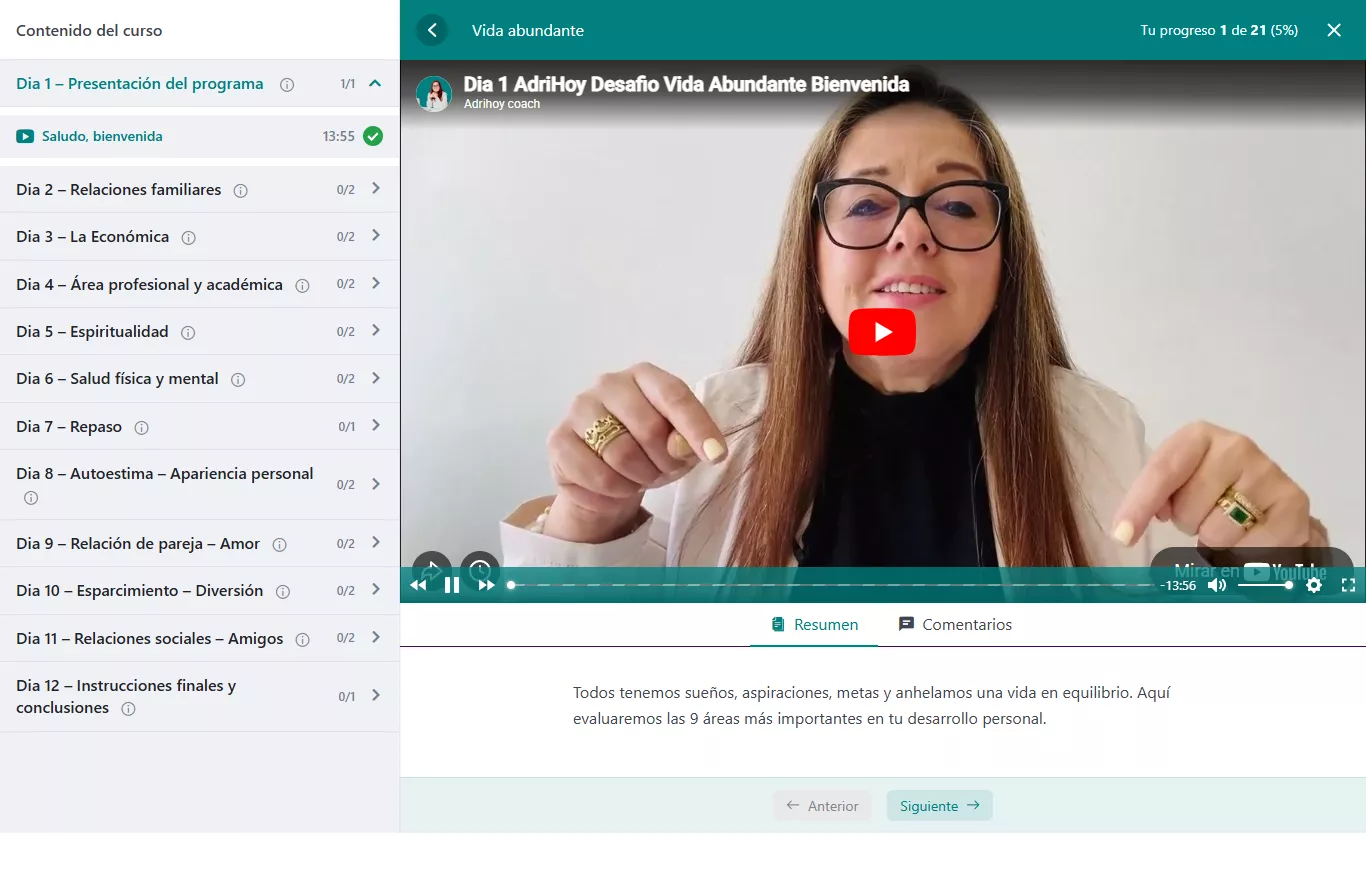Rewind the video with the double-arrow icon
The height and width of the screenshot is (876, 1366).
419,585
